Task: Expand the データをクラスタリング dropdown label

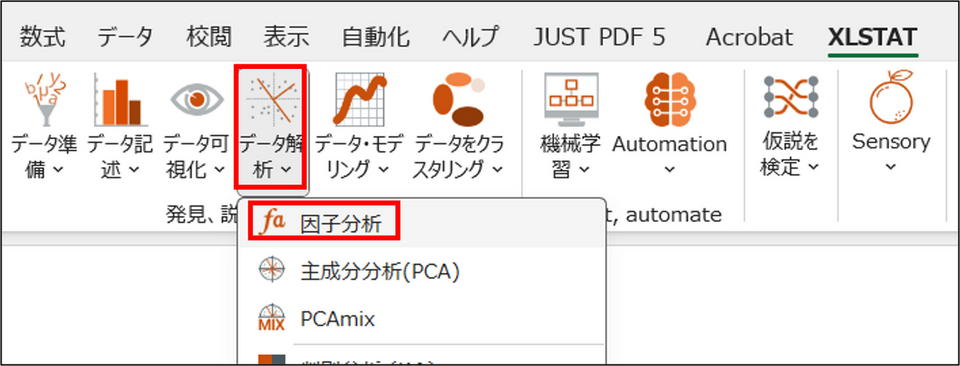Action: (458, 157)
